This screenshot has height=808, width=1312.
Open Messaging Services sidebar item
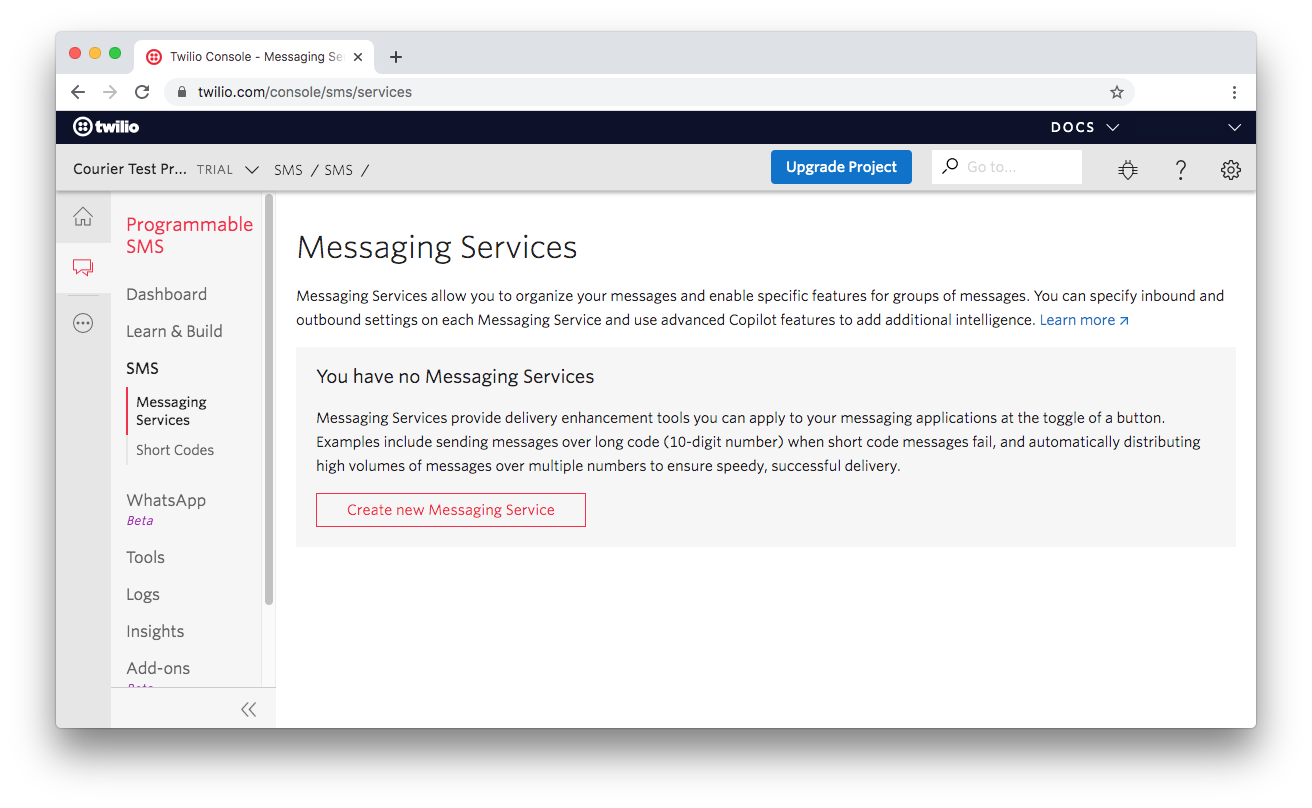pos(171,411)
